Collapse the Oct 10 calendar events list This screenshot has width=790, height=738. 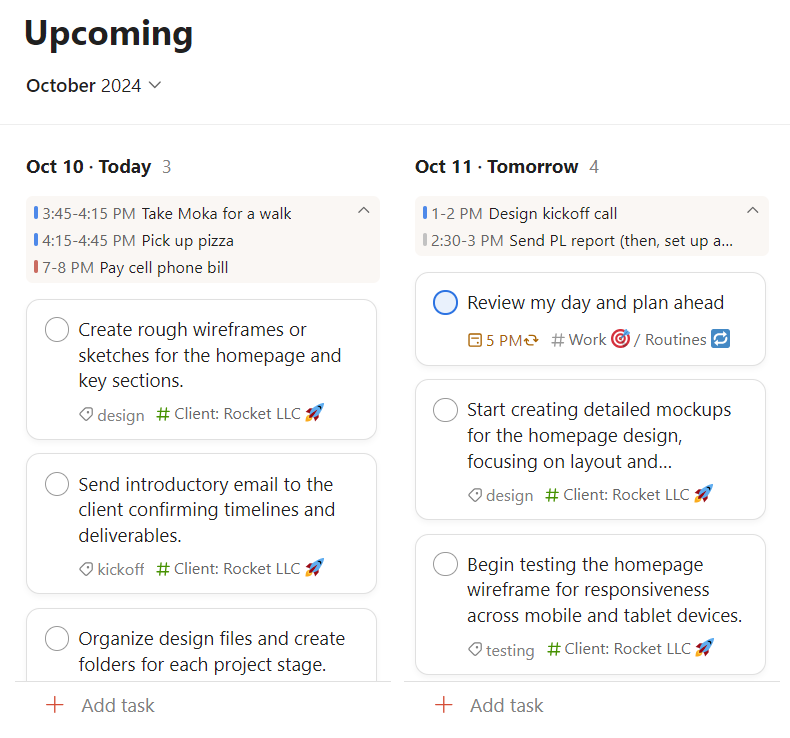pyautogui.click(x=363, y=210)
